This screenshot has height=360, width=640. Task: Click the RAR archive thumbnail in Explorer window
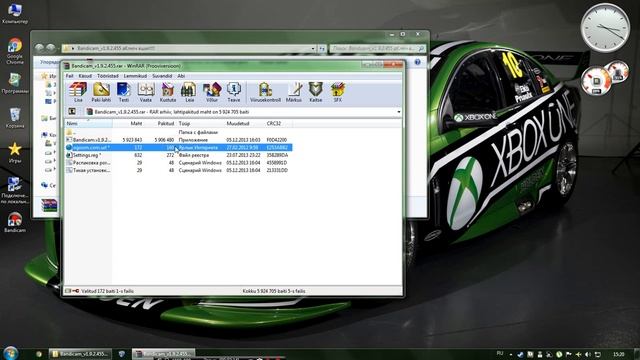(x=49, y=205)
